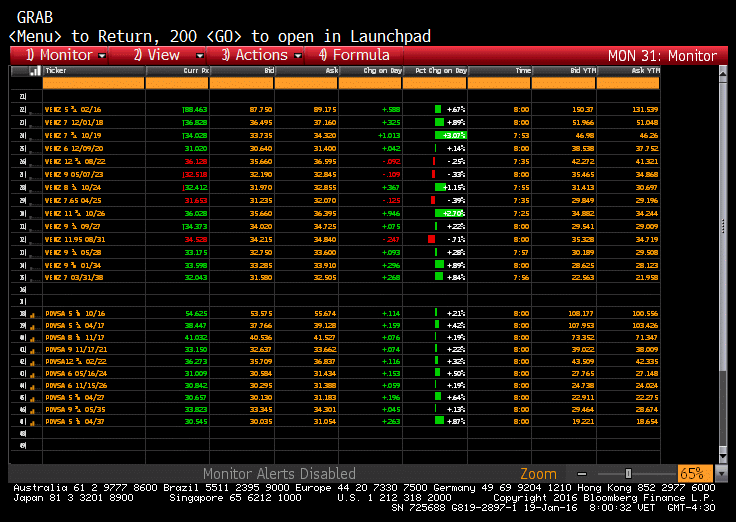Click the chart icon beside PDVSA 04/27 row
Viewport: 736px width, 522px height.
click(x=32, y=399)
